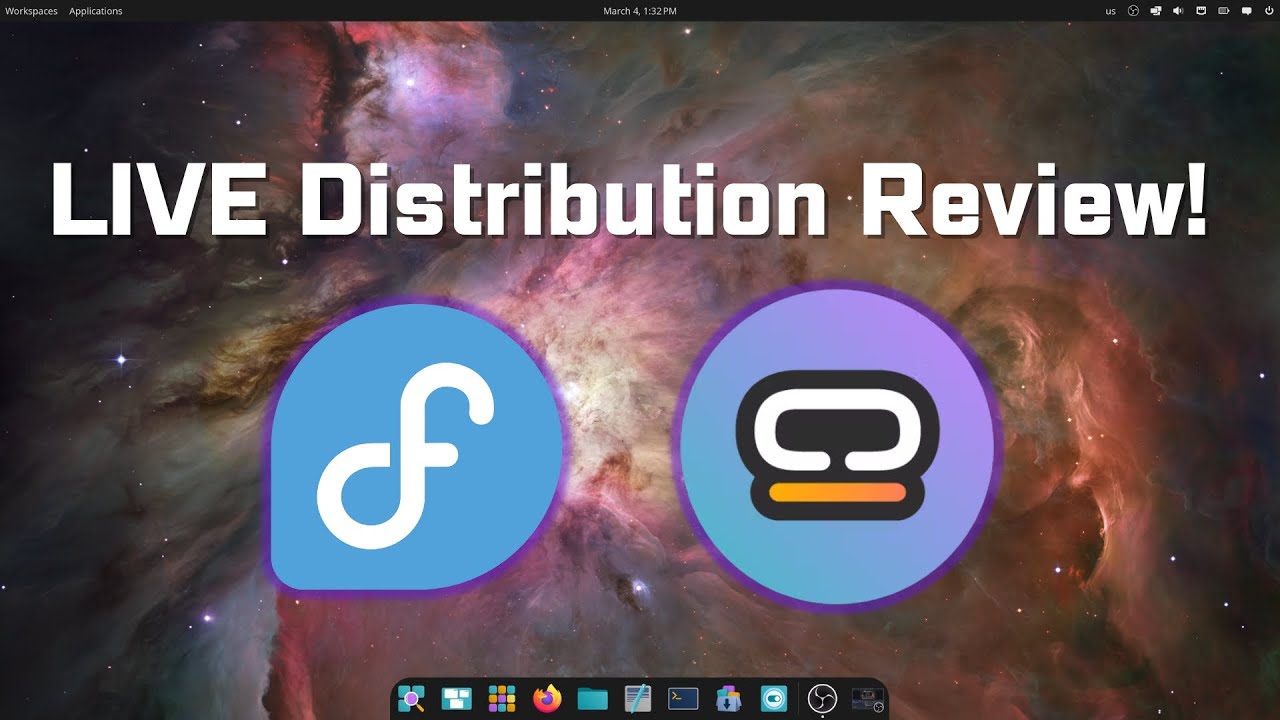Viewport: 1280px width, 720px height.
Task: Open the wired network applet
Action: pos(1201,11)
